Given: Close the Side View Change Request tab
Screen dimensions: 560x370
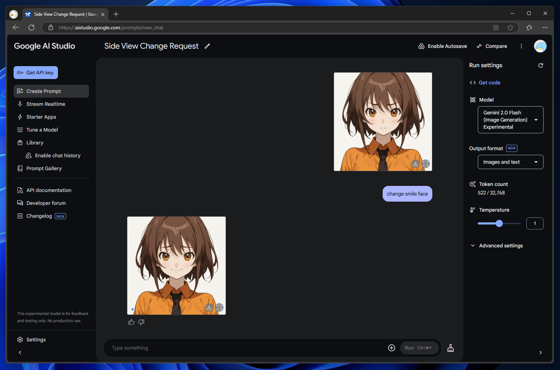Looking at the screenshot, I should click(102, 14).
